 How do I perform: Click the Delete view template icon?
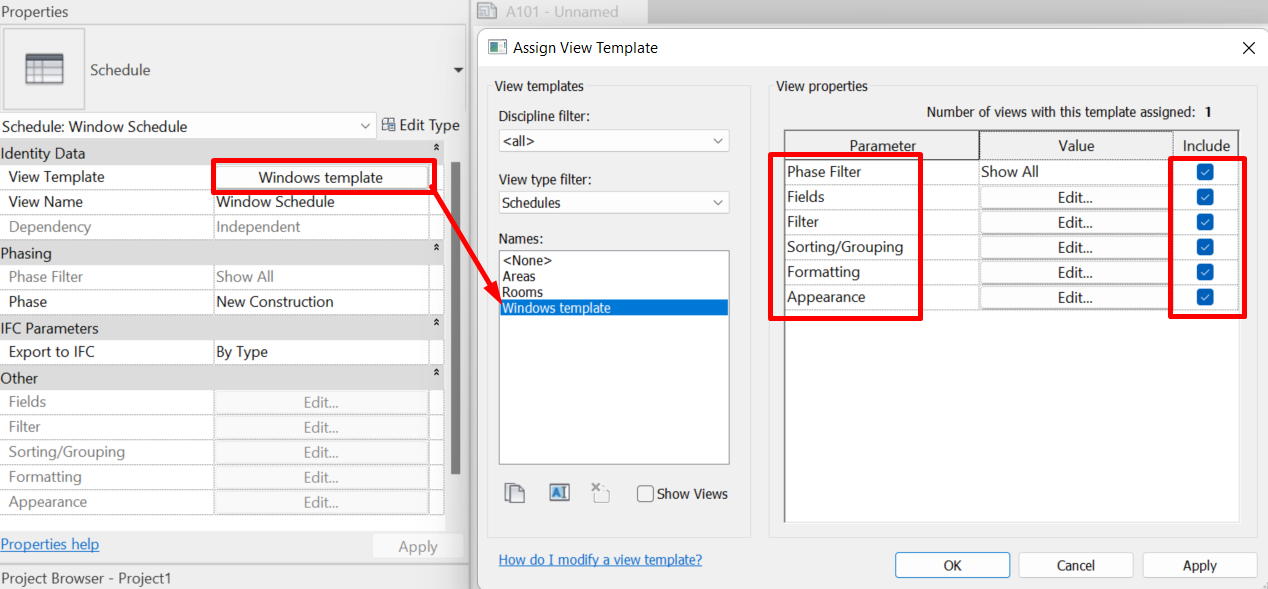(x=600, y=492)
